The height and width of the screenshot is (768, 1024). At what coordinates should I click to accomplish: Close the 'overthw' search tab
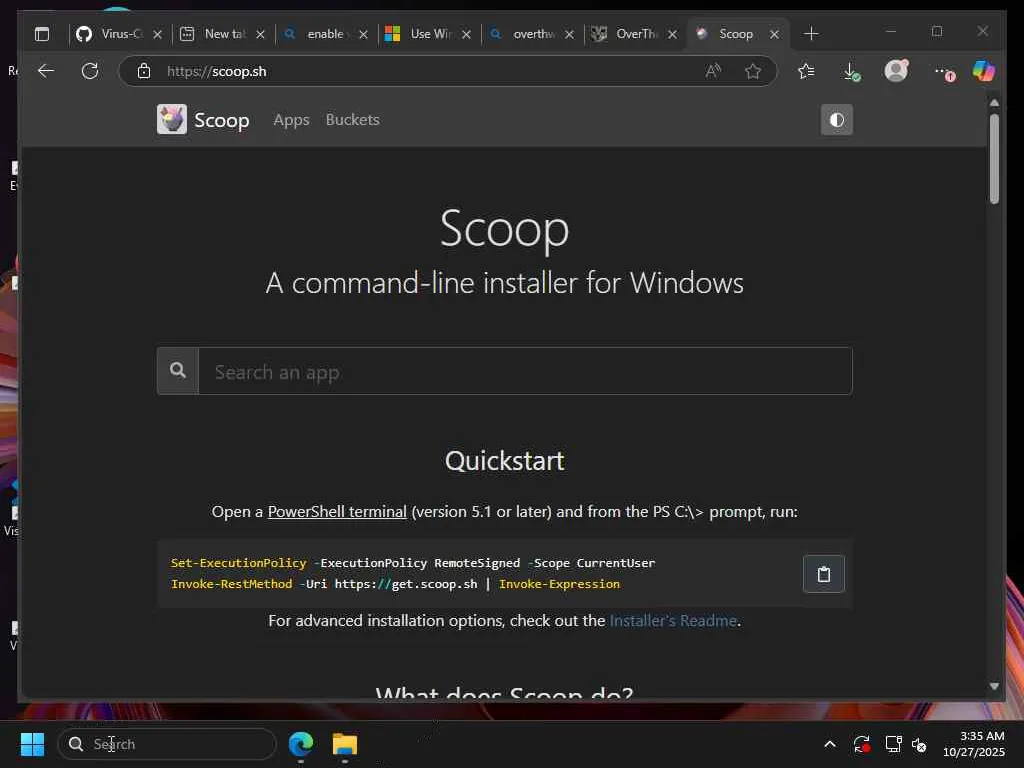pos(569,35)
